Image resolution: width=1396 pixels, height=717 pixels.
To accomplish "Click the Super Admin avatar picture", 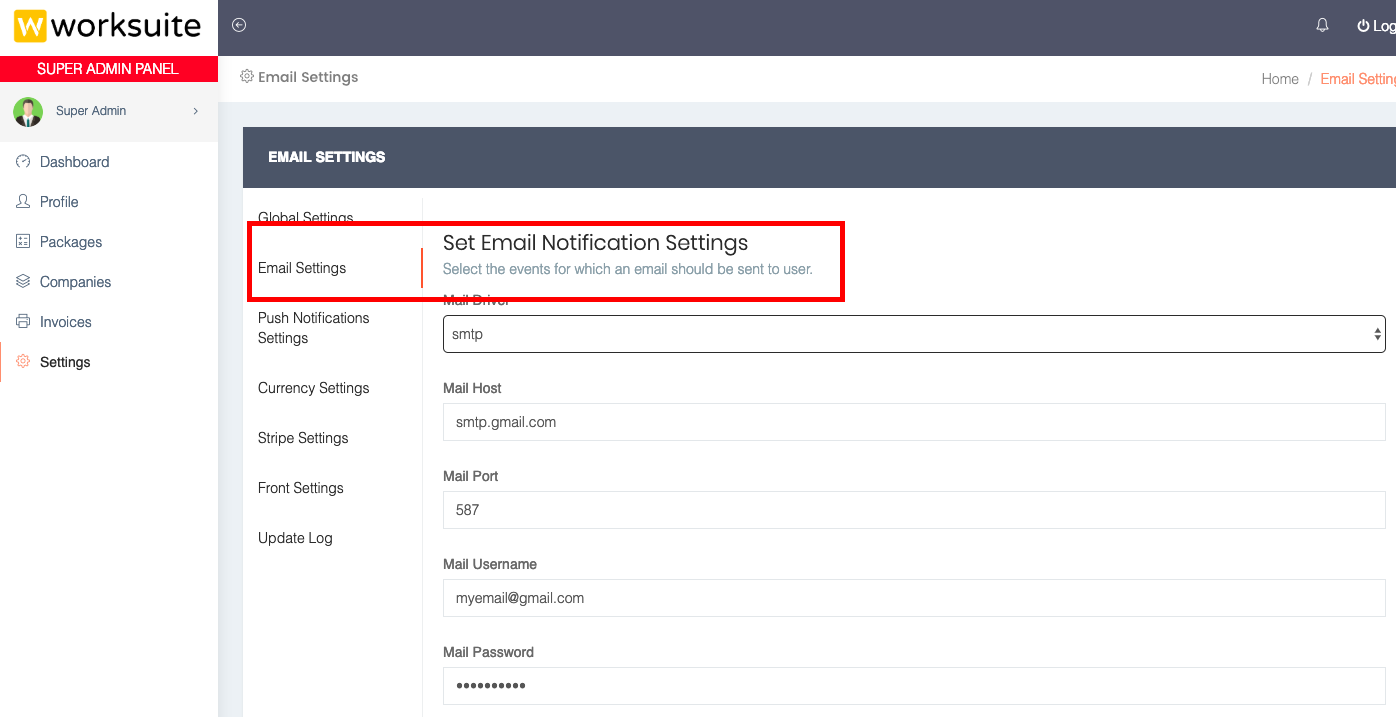I will [28, 111].
